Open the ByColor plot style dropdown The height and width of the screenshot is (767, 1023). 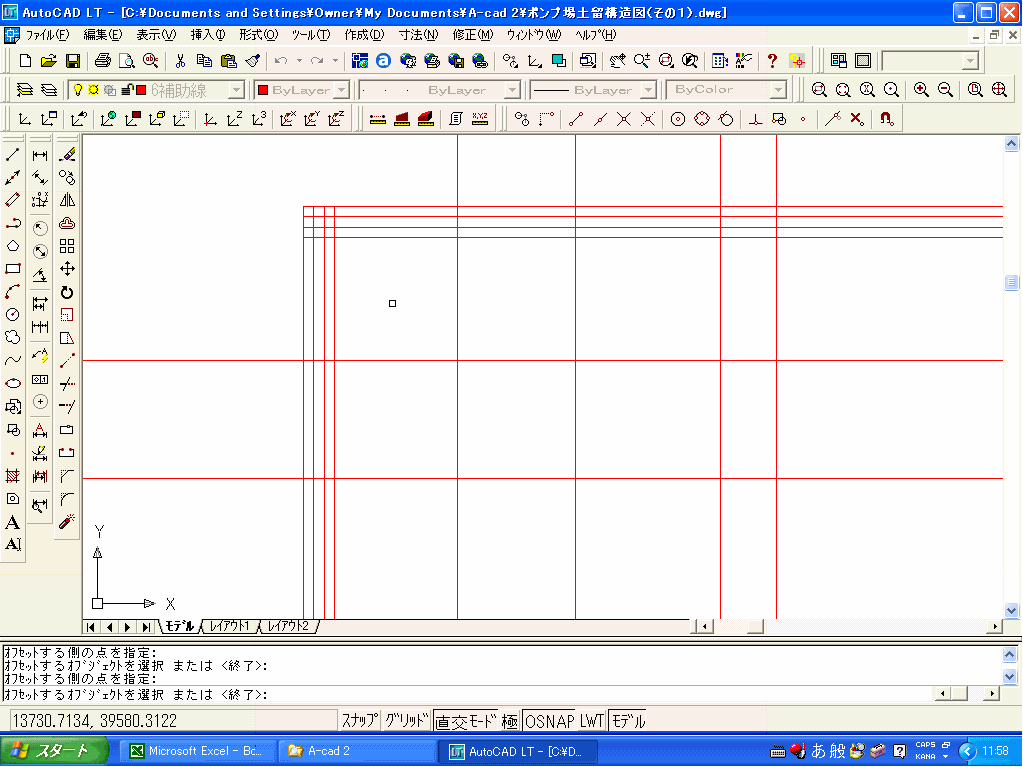778,90
